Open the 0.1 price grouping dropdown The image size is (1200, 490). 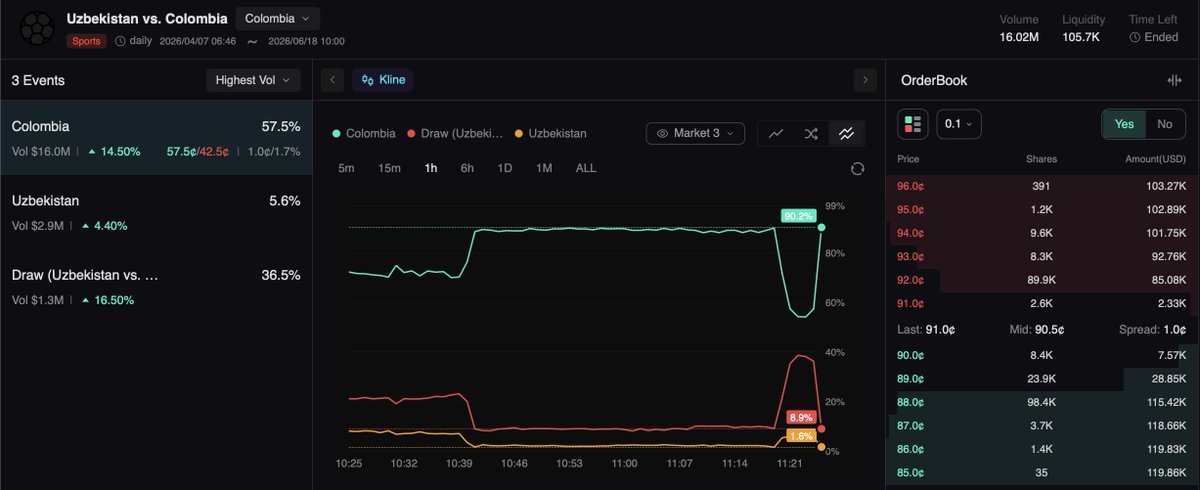959,124
